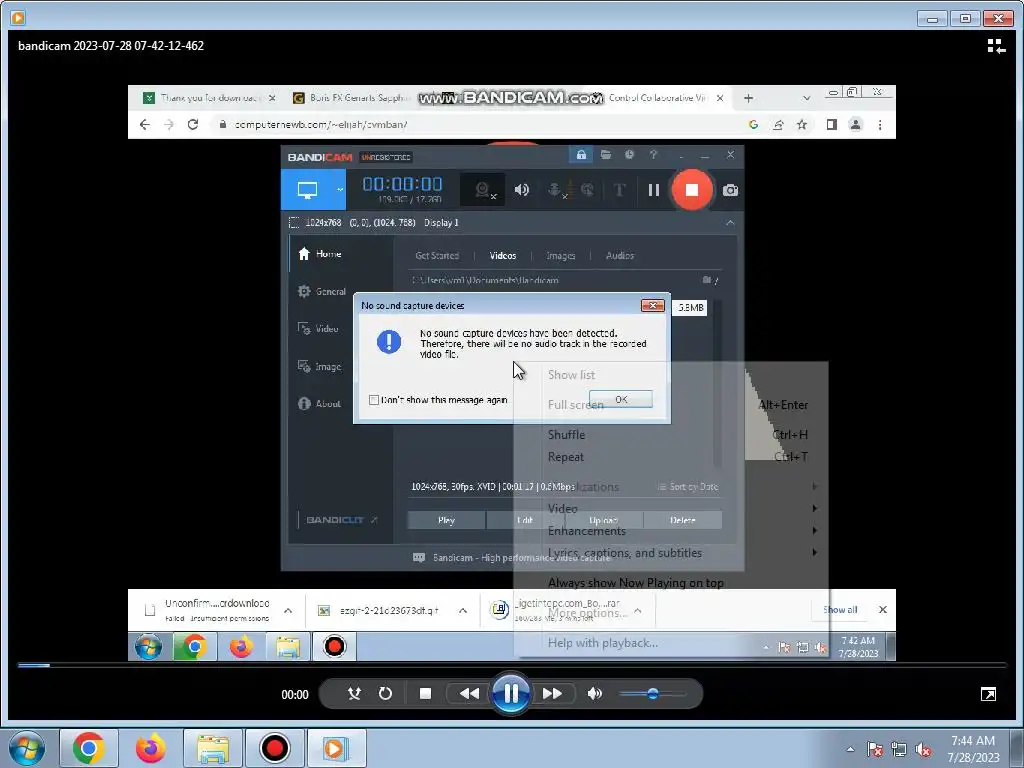Click the Bandicut link in Bandicam sidebar
The image size is (1024, 768).
coord(342,520)
